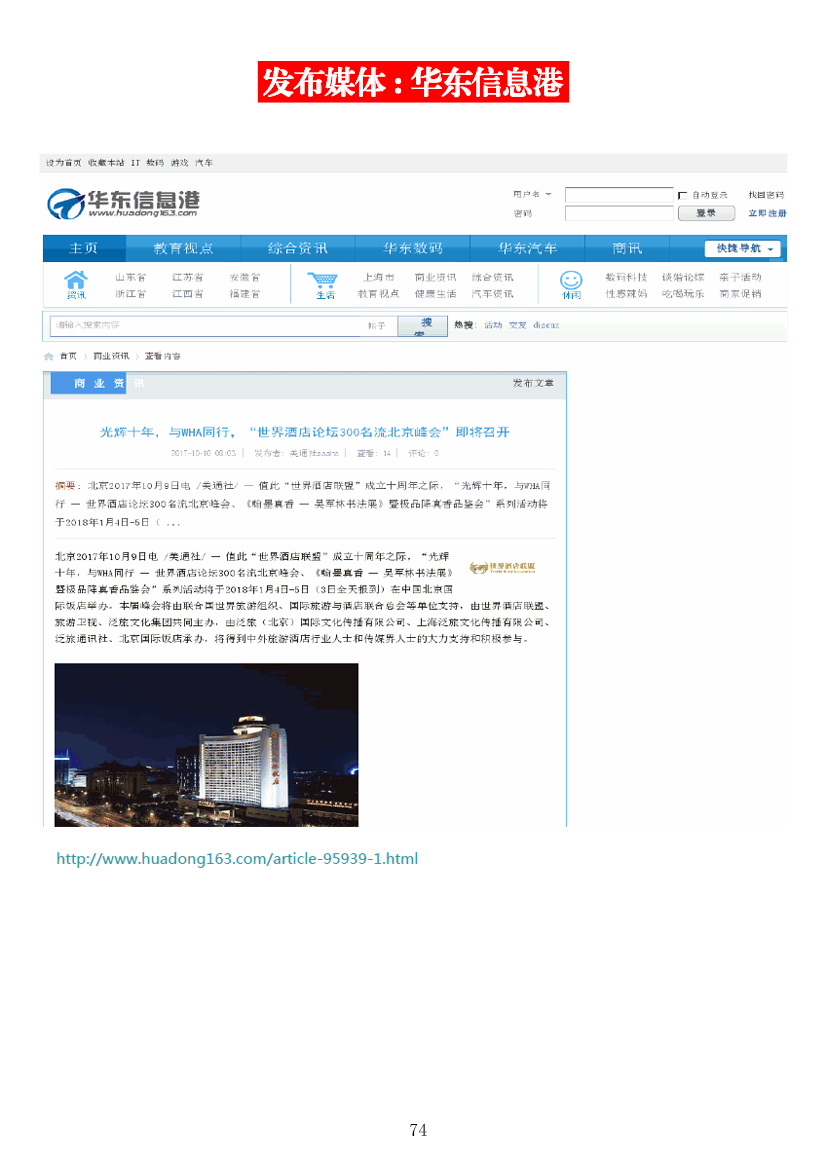Open the 用户名 login type dropdown
This screenshot has width=827, height=1170.
(532, 194)
